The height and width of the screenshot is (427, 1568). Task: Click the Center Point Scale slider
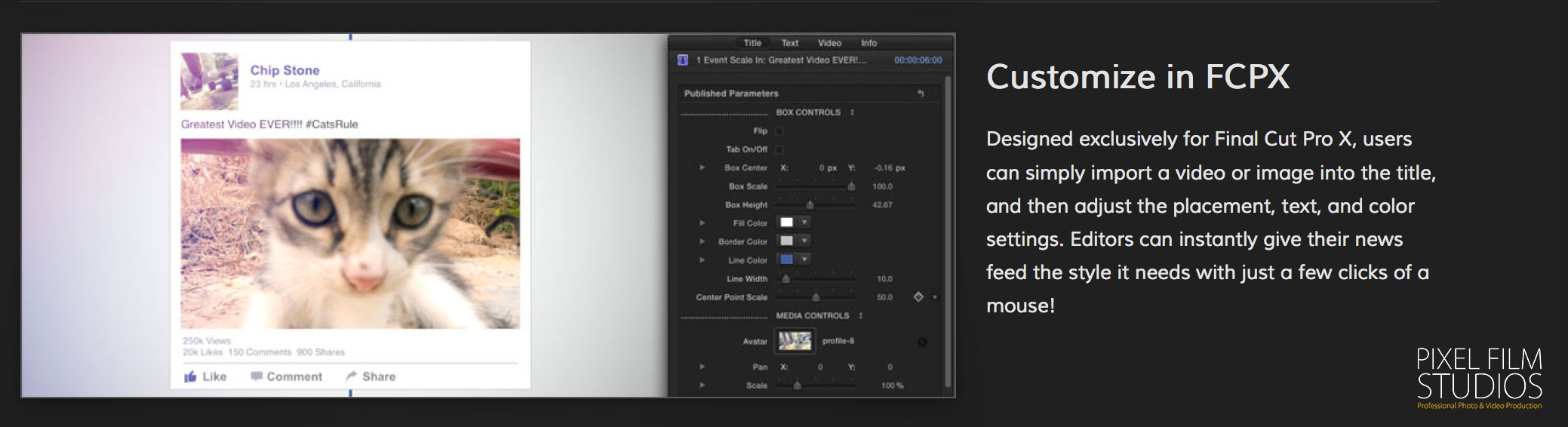[816, 296]
